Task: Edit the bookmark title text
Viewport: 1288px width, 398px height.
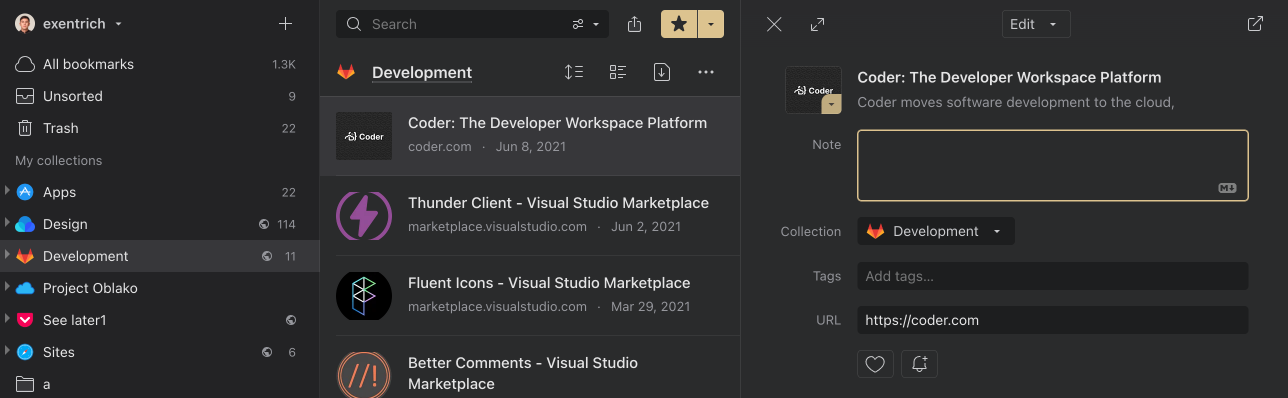Action: (x=1009, y=77)
